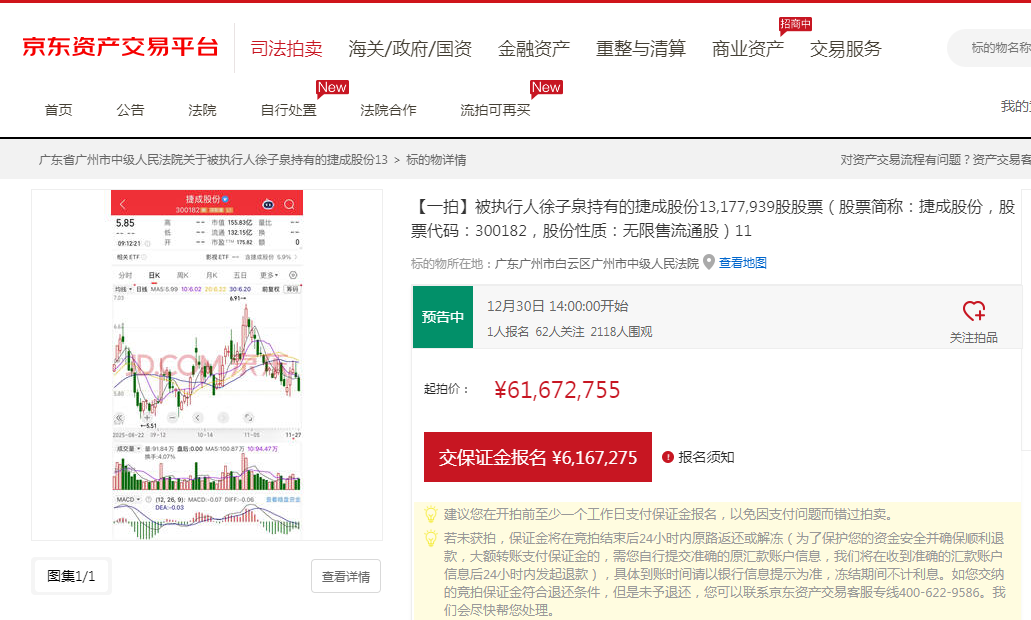The image size is (1031, 620).
Task: Click the 关注拍品 label
Action: click(973, 337)
